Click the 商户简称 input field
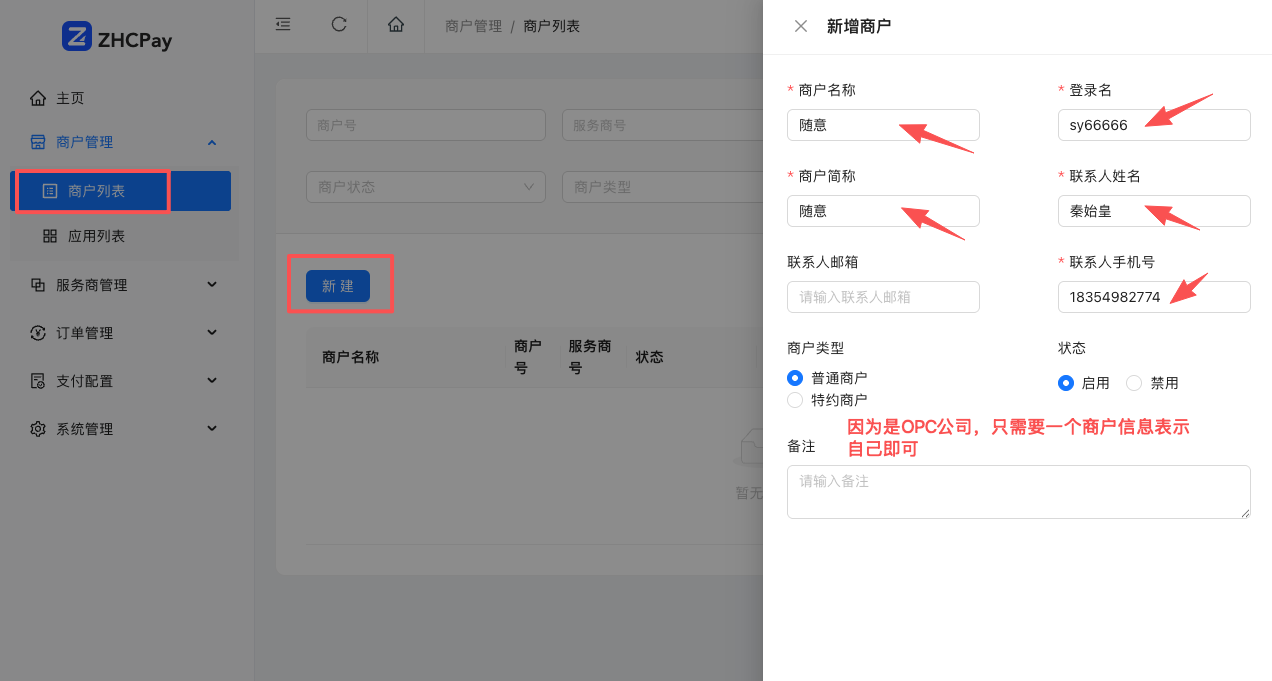Viewport: 1272px width, 681px height. click(x=883, y=211)
